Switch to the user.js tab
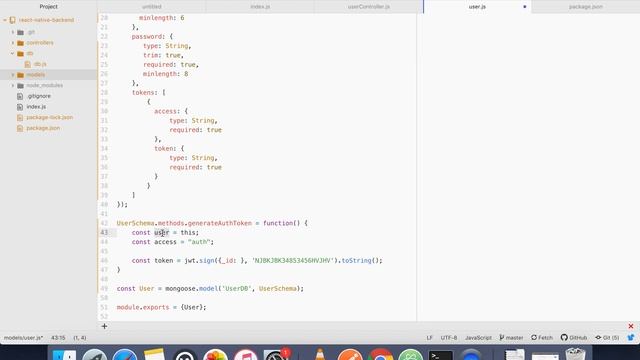The image size is (640, 360). 477,7
